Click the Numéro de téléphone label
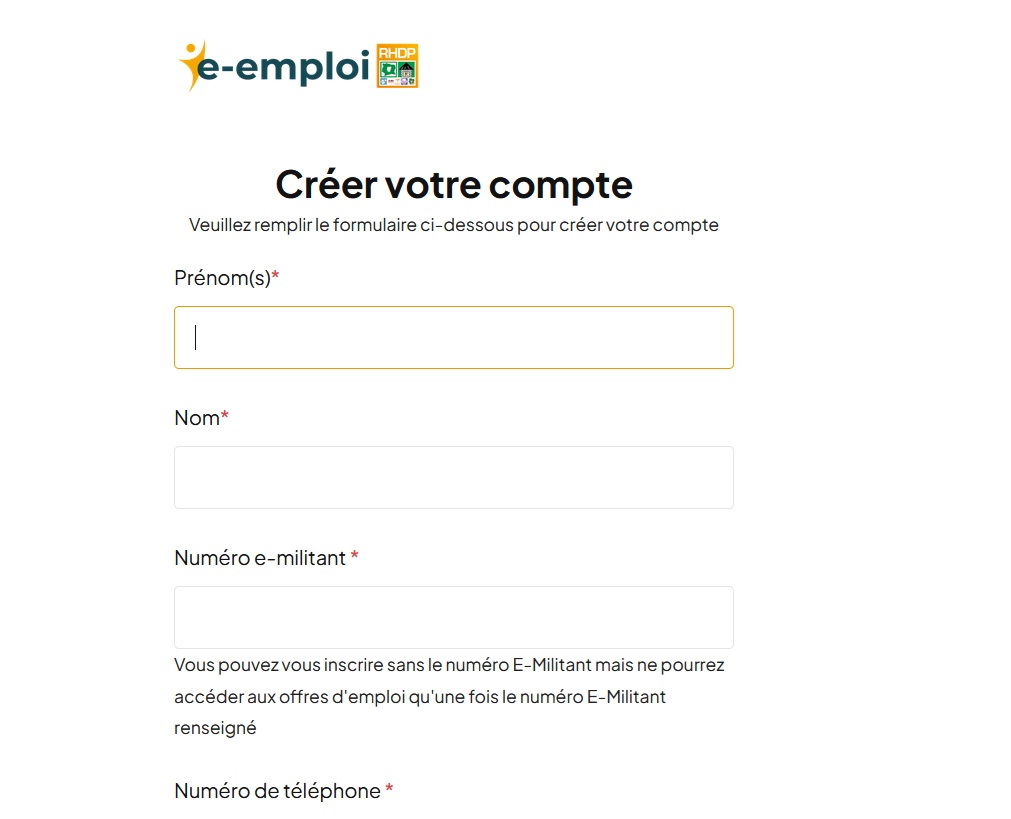Screen dimensions: 1011x819 pyautogui.click(x=277, y=791)
